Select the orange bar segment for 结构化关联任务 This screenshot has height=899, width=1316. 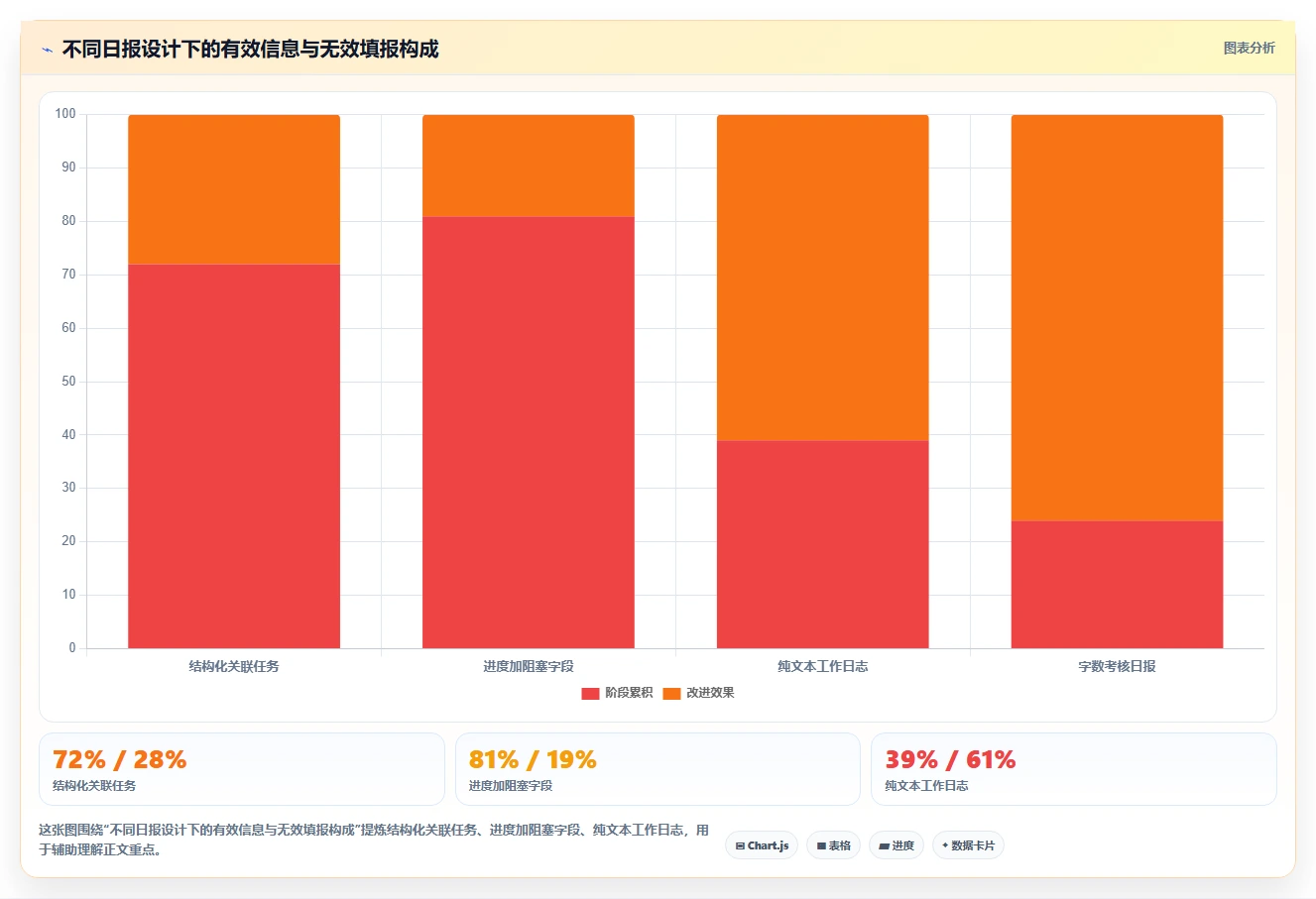point(234,189)
